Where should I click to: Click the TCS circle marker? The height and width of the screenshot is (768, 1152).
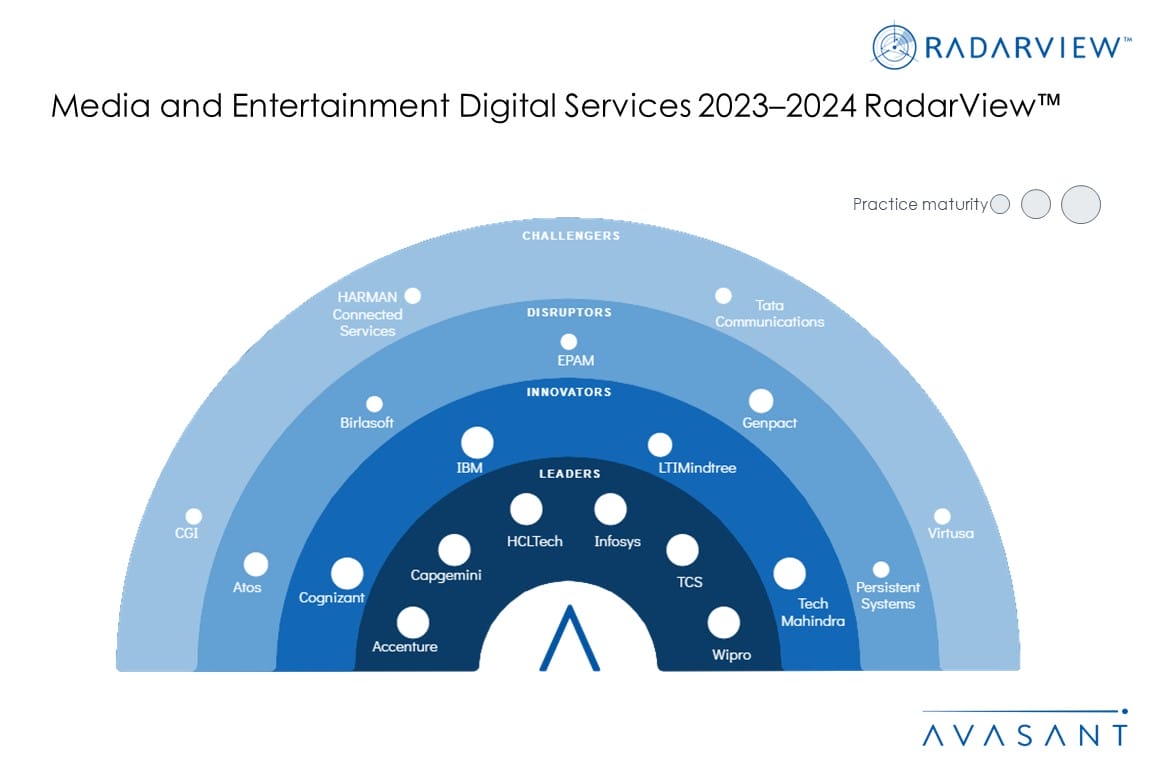683,549
